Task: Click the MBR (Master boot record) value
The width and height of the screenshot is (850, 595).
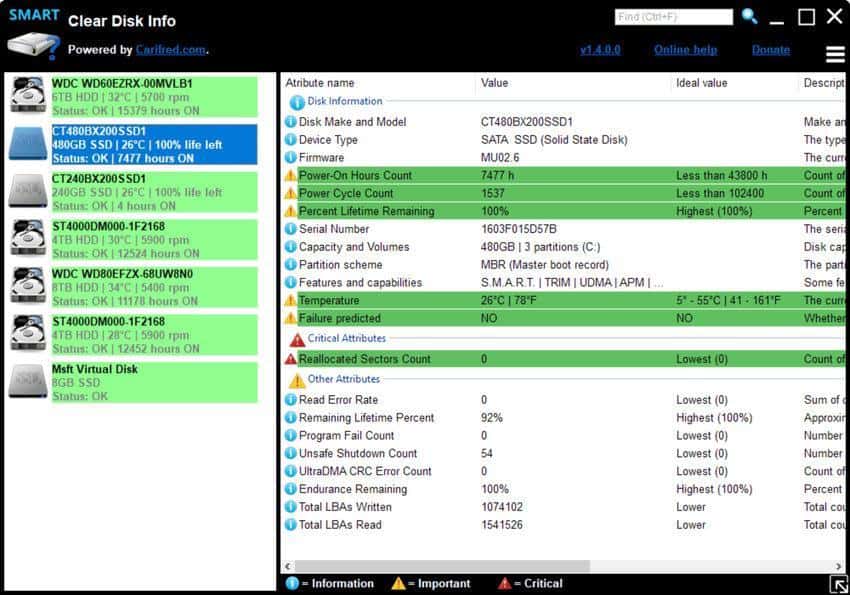Action: click(x=544, y=264)
